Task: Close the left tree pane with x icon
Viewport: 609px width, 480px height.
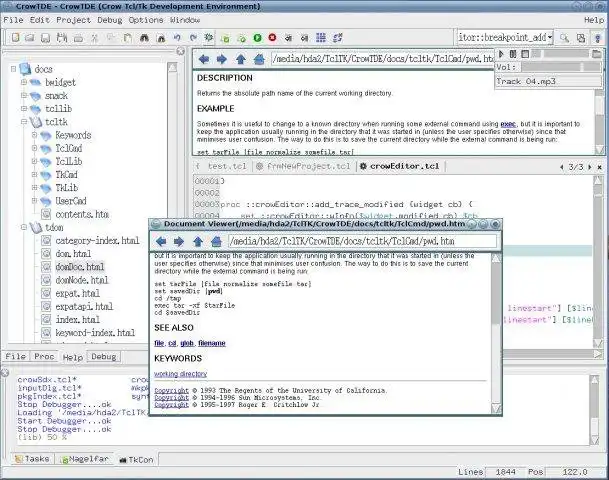Action: (180, 51)
